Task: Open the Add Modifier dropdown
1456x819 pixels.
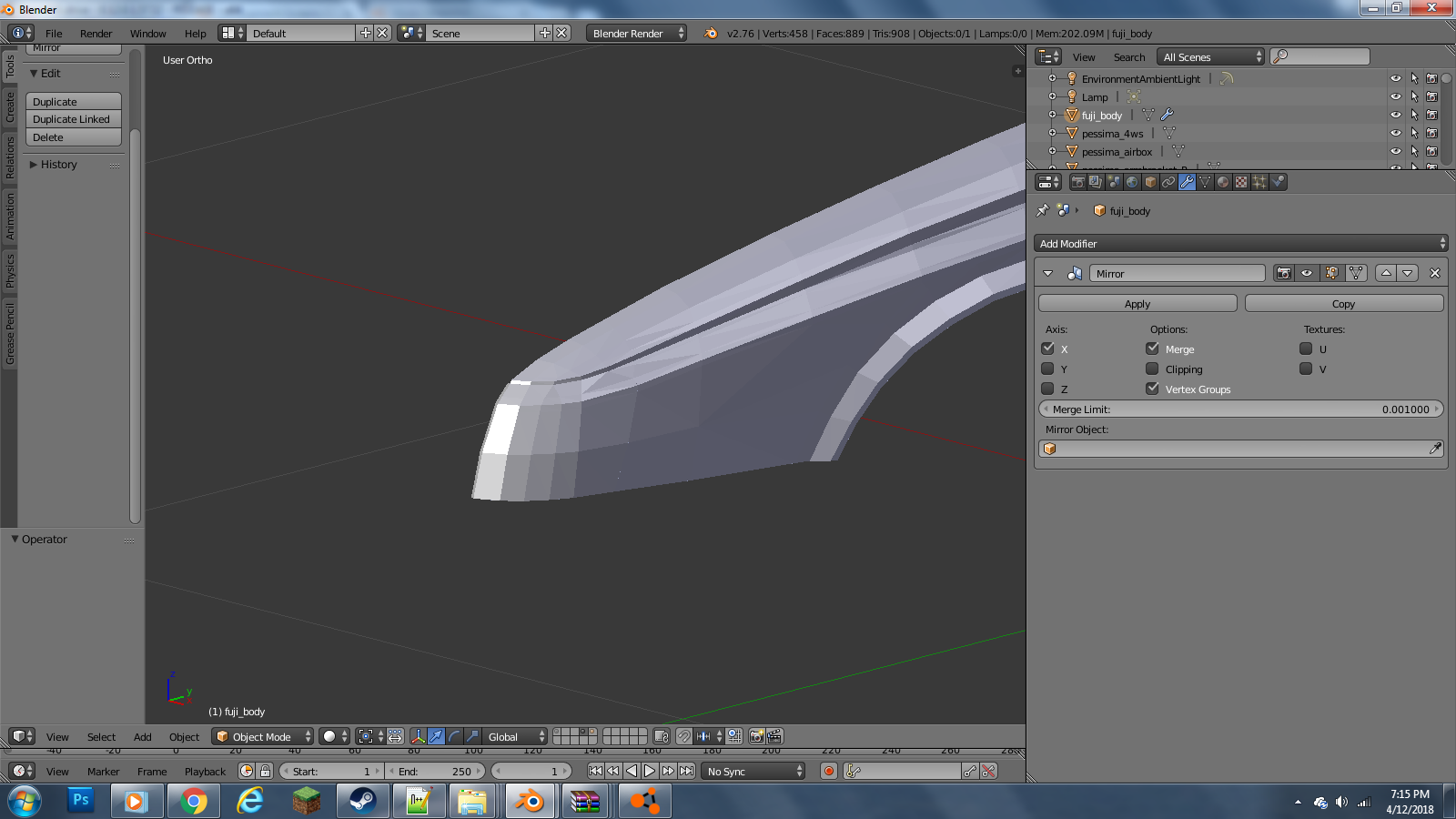Action: click(1240, 243)
